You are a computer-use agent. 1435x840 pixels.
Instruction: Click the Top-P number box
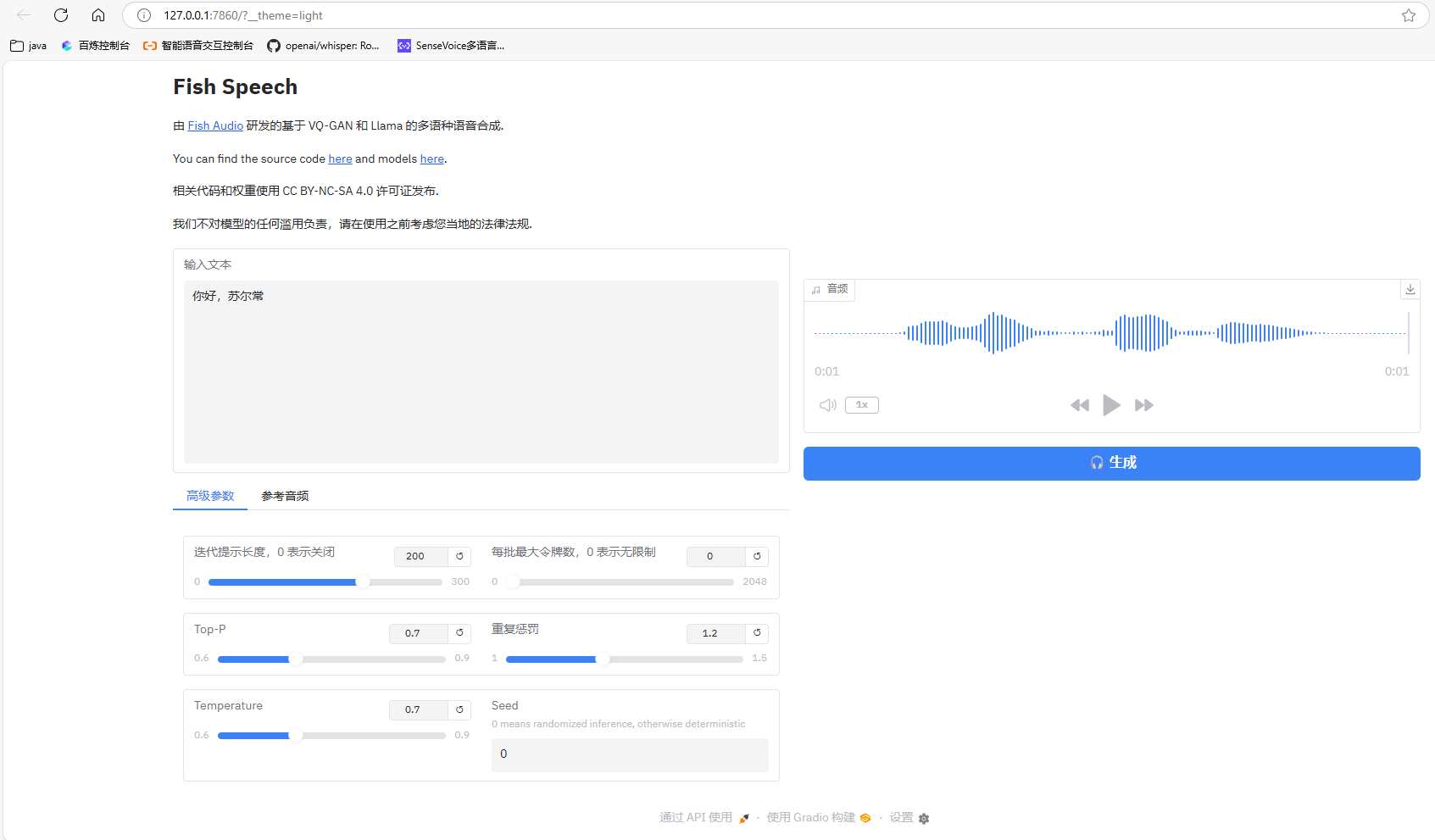[419, 633]
